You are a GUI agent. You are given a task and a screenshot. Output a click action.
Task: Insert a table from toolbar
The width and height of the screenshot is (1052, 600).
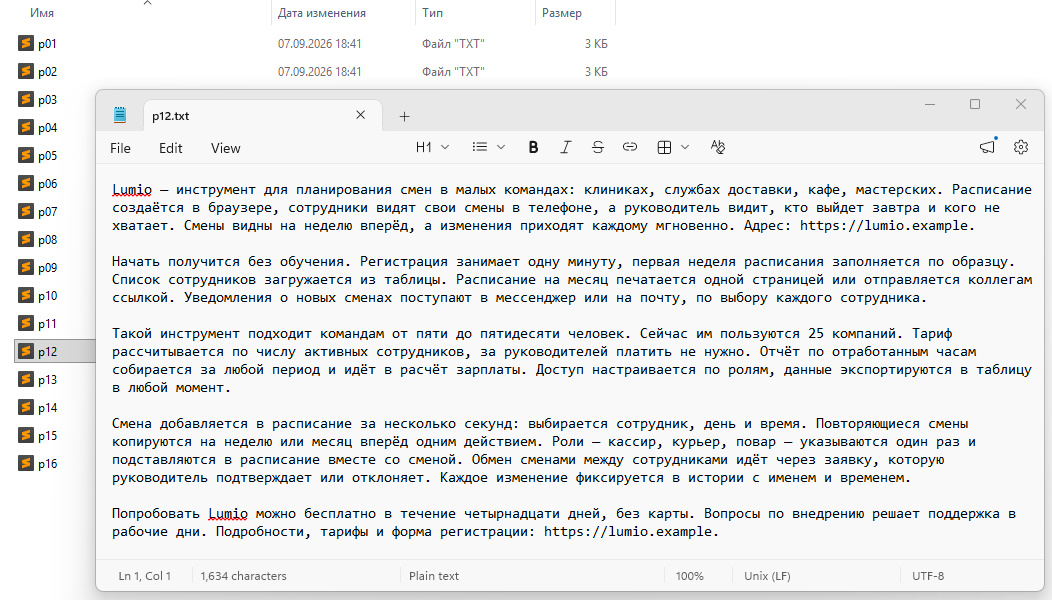(x=664, y=148)
